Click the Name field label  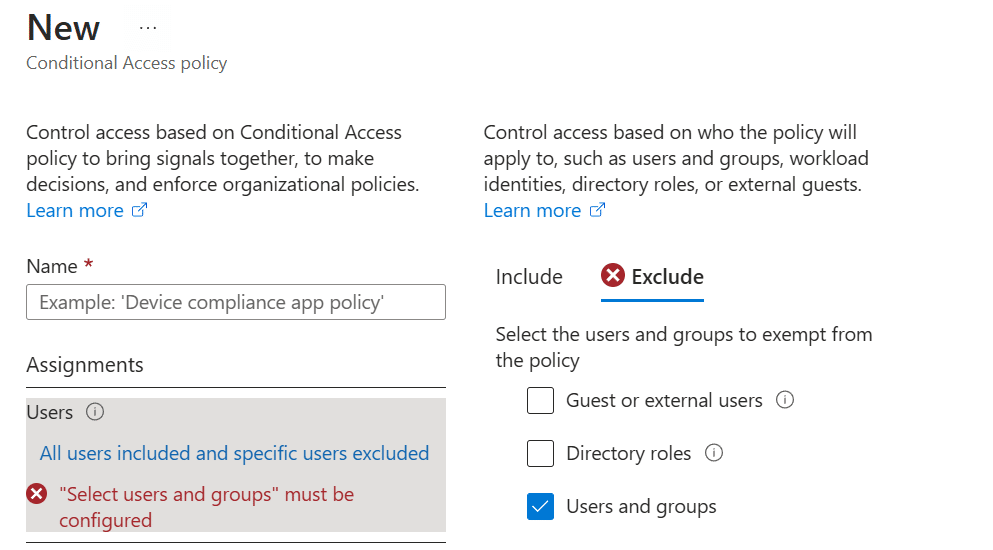(x=52, y=267)
